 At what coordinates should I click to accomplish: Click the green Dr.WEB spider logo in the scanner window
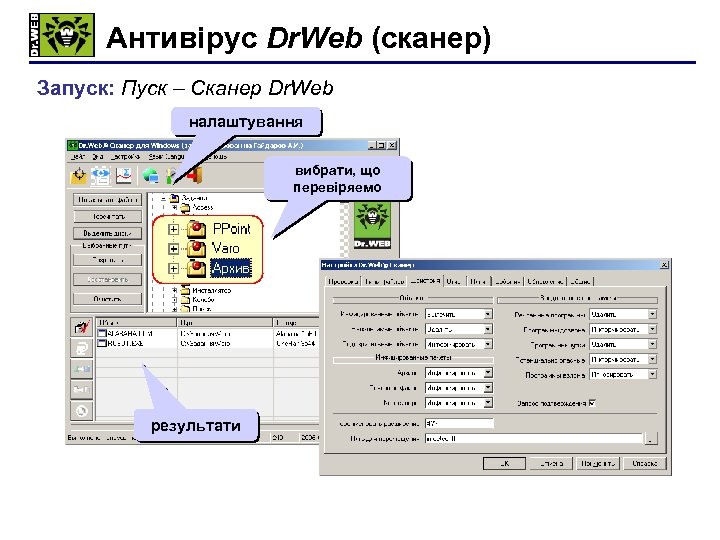(372, 225)
